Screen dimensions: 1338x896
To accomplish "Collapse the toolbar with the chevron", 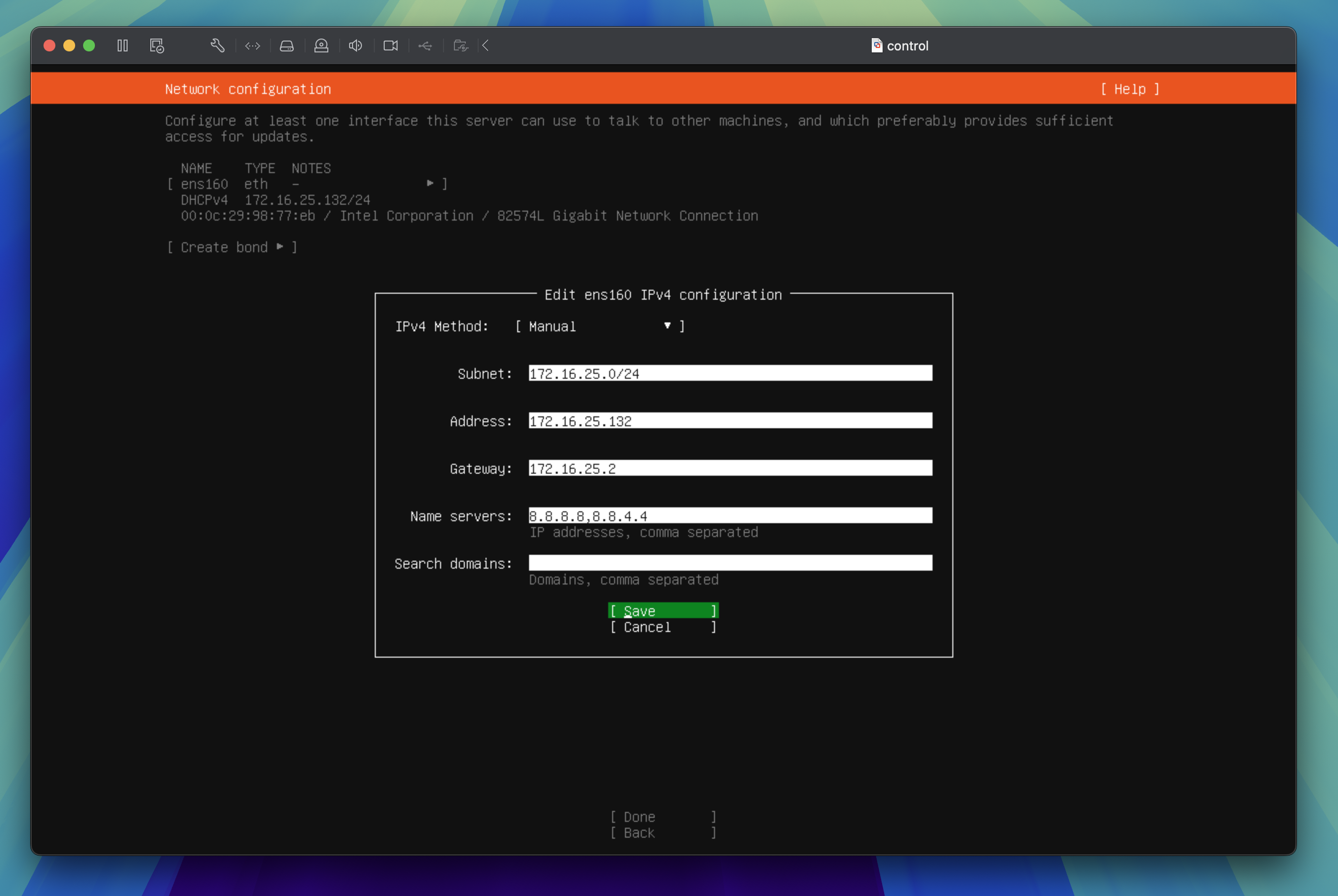I will (485, 45).
